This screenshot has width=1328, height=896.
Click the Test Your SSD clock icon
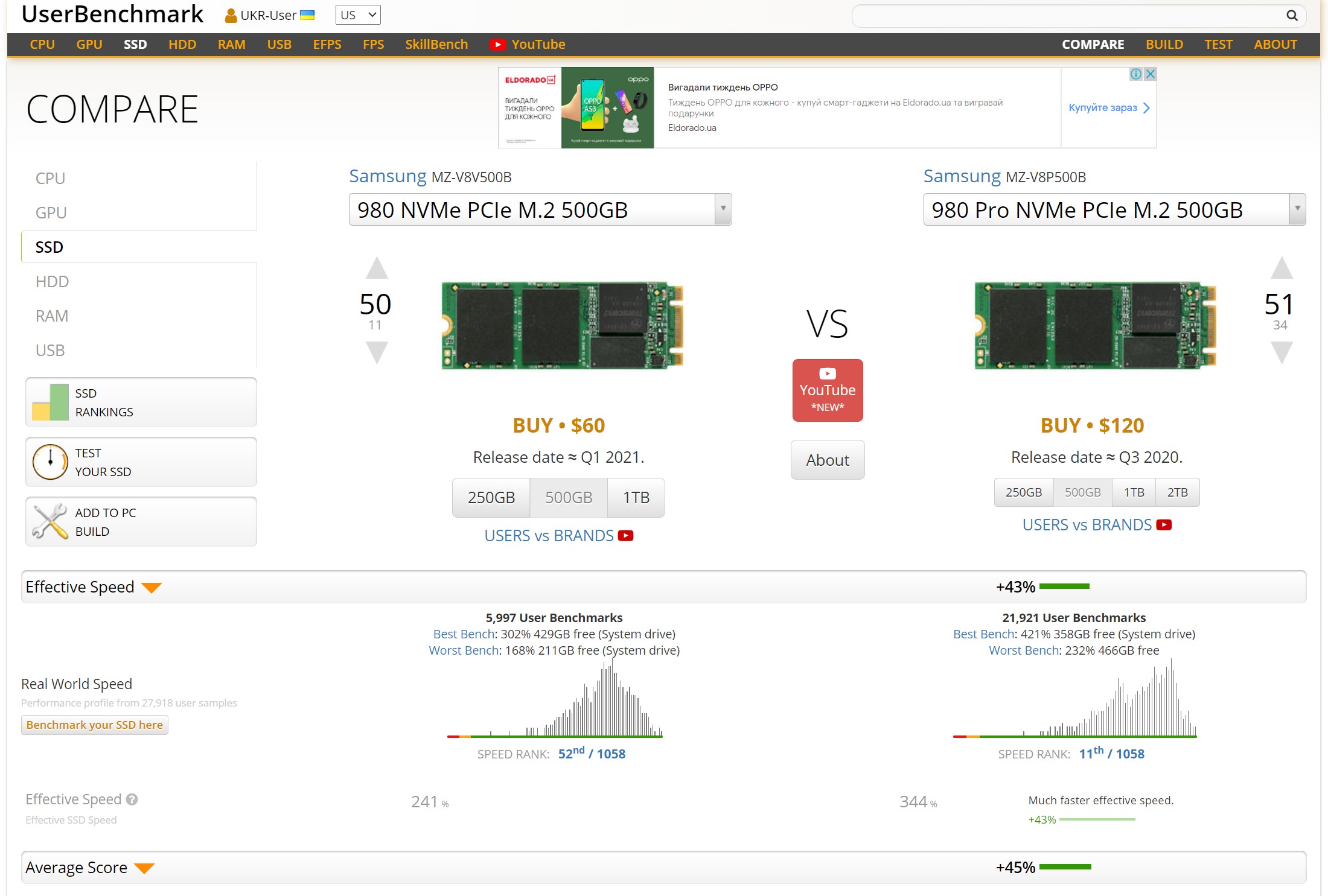point(50,462)
